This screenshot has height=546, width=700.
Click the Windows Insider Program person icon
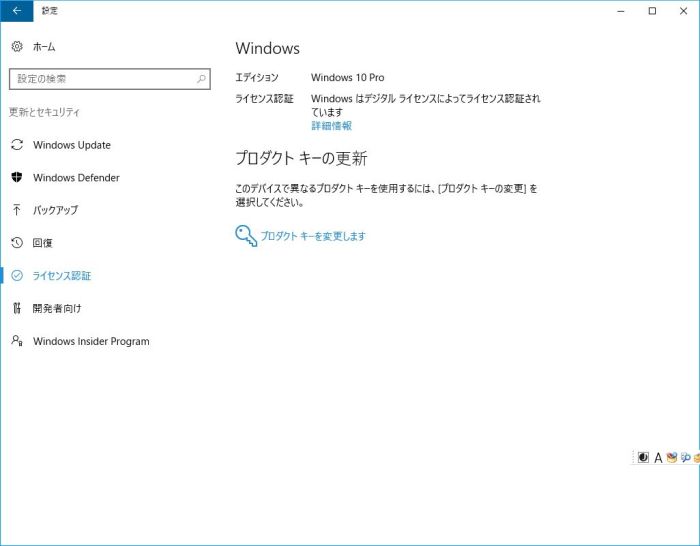(17, 341)
